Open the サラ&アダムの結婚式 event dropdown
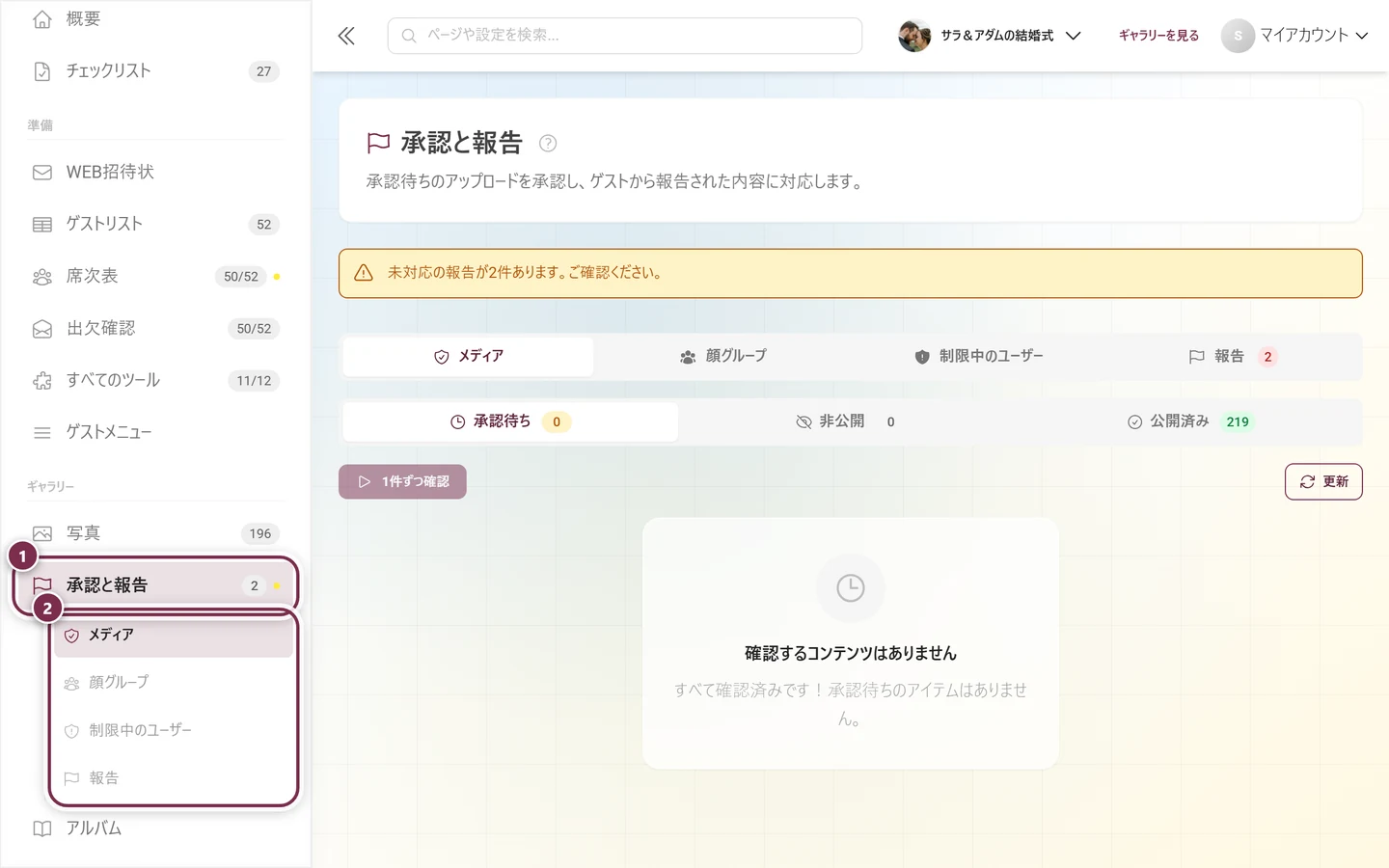1389x868 pixels. pos(990,36)
